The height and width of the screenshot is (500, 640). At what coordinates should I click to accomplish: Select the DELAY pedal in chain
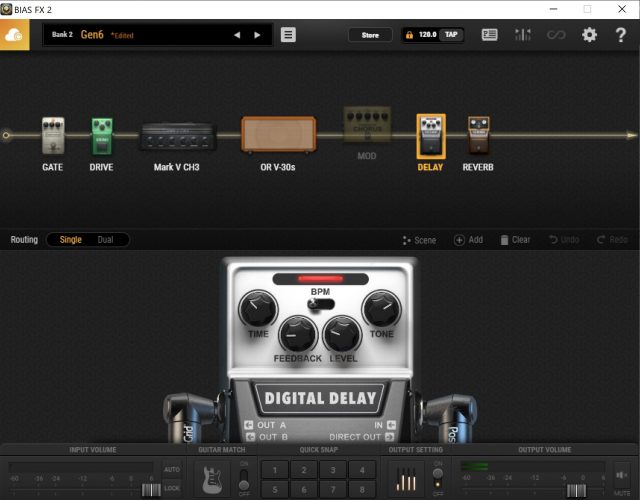click(431, 136)
